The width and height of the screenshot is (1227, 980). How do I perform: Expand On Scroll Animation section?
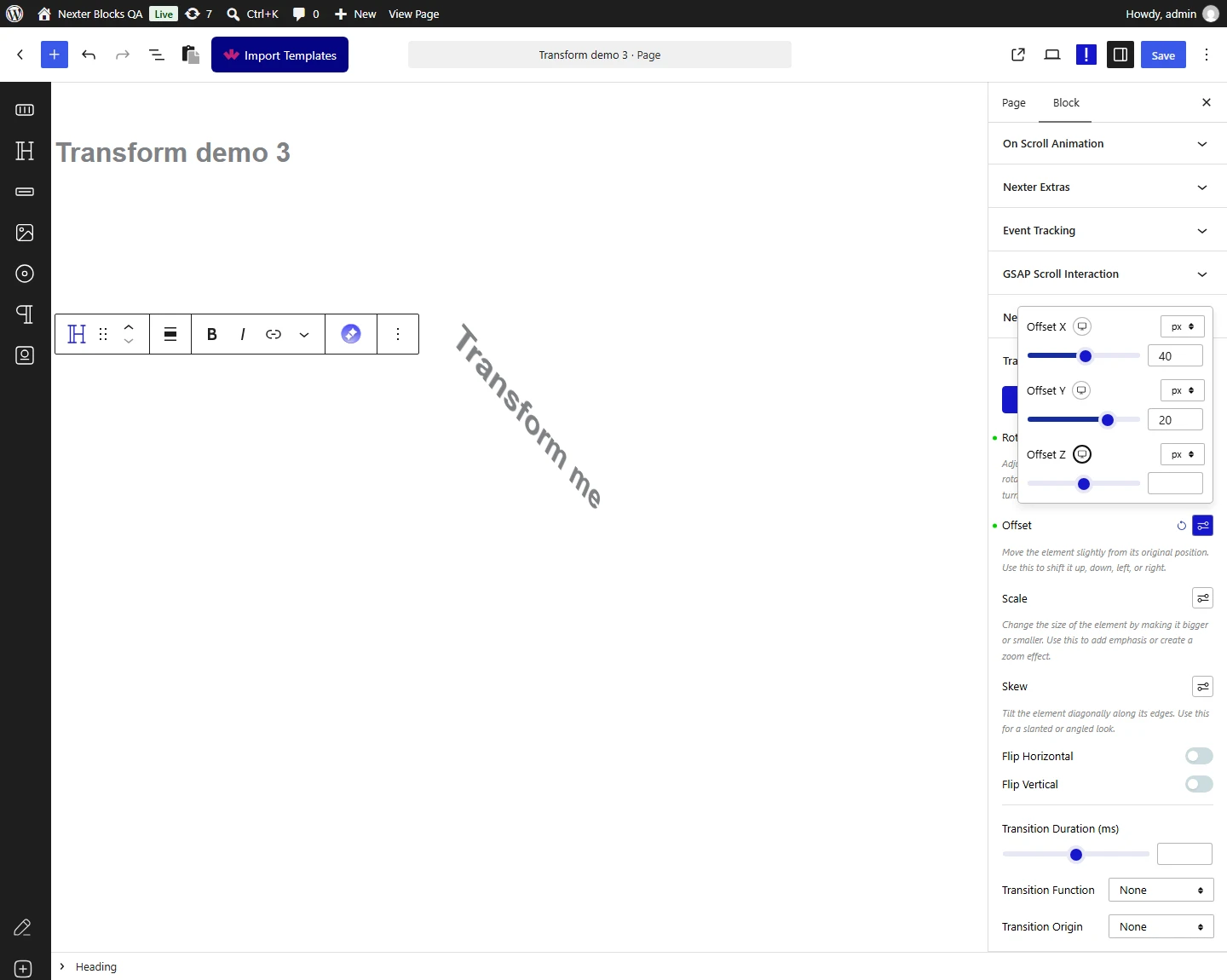1108,144
